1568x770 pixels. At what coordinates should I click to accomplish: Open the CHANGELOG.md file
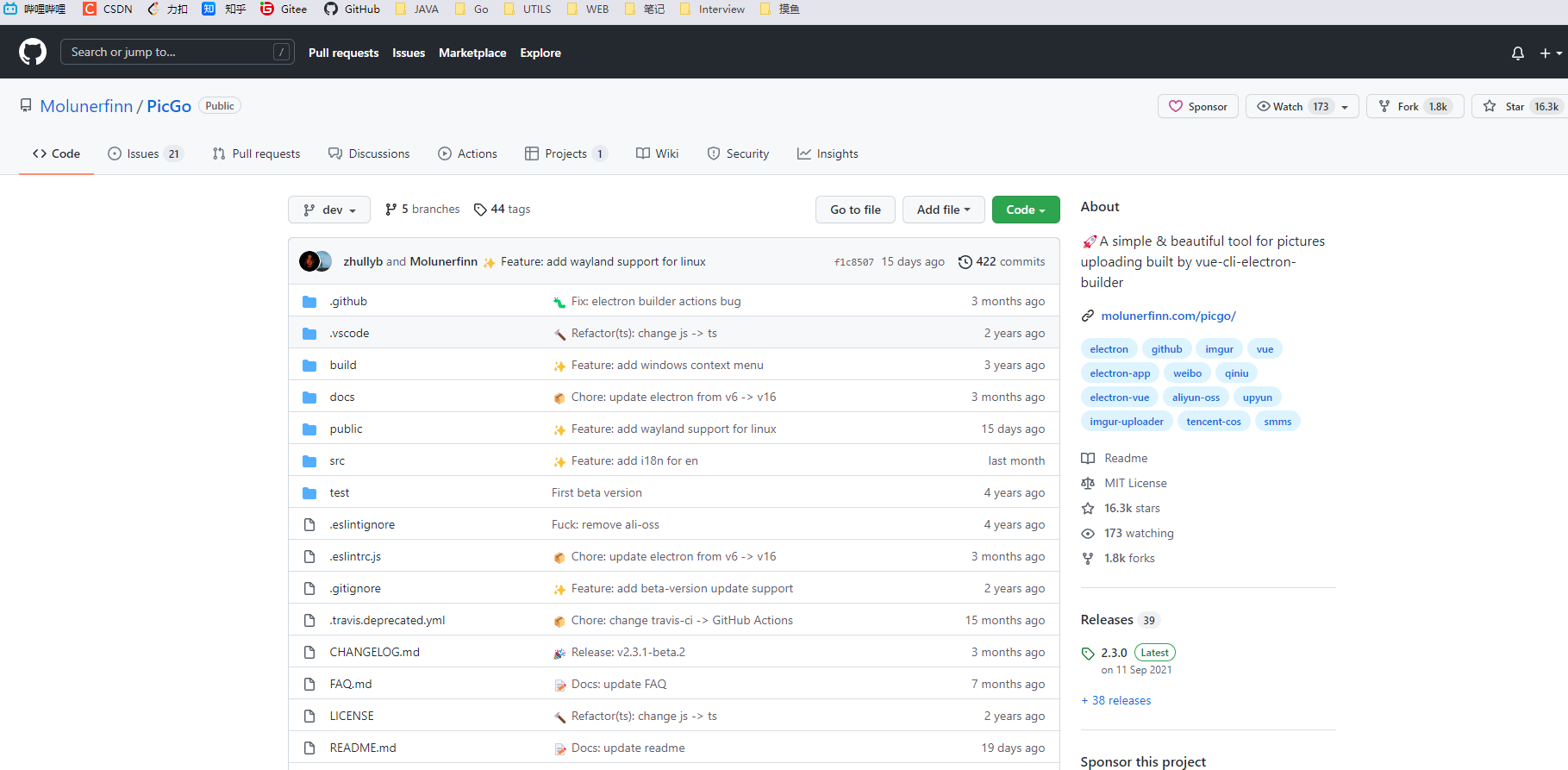375,653
